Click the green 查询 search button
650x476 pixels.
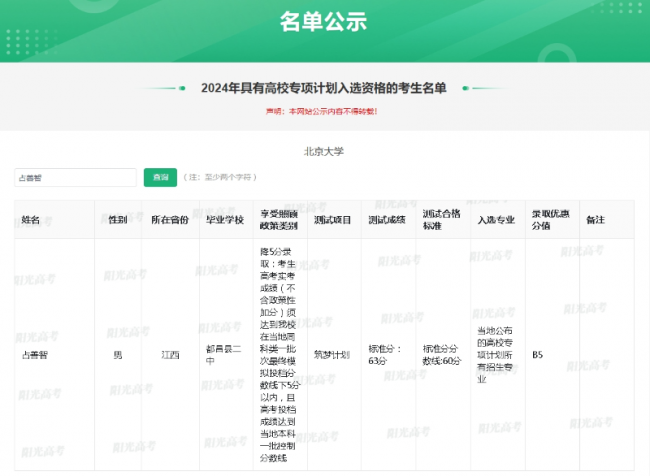tap(160, 177)
